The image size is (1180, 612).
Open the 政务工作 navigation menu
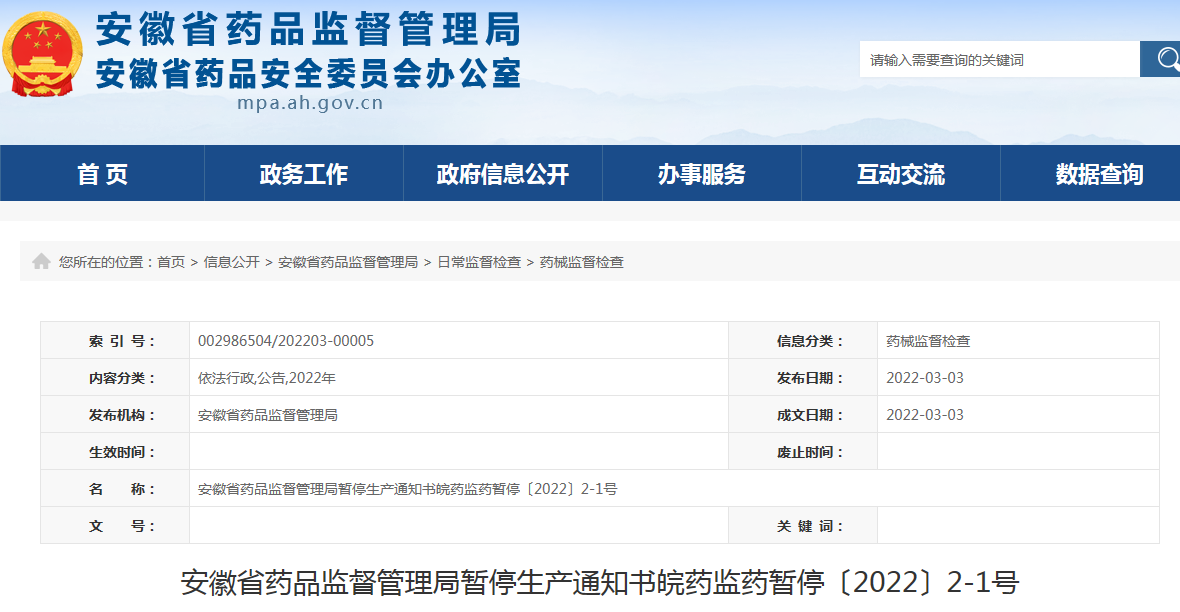click(x=303, y=172)
